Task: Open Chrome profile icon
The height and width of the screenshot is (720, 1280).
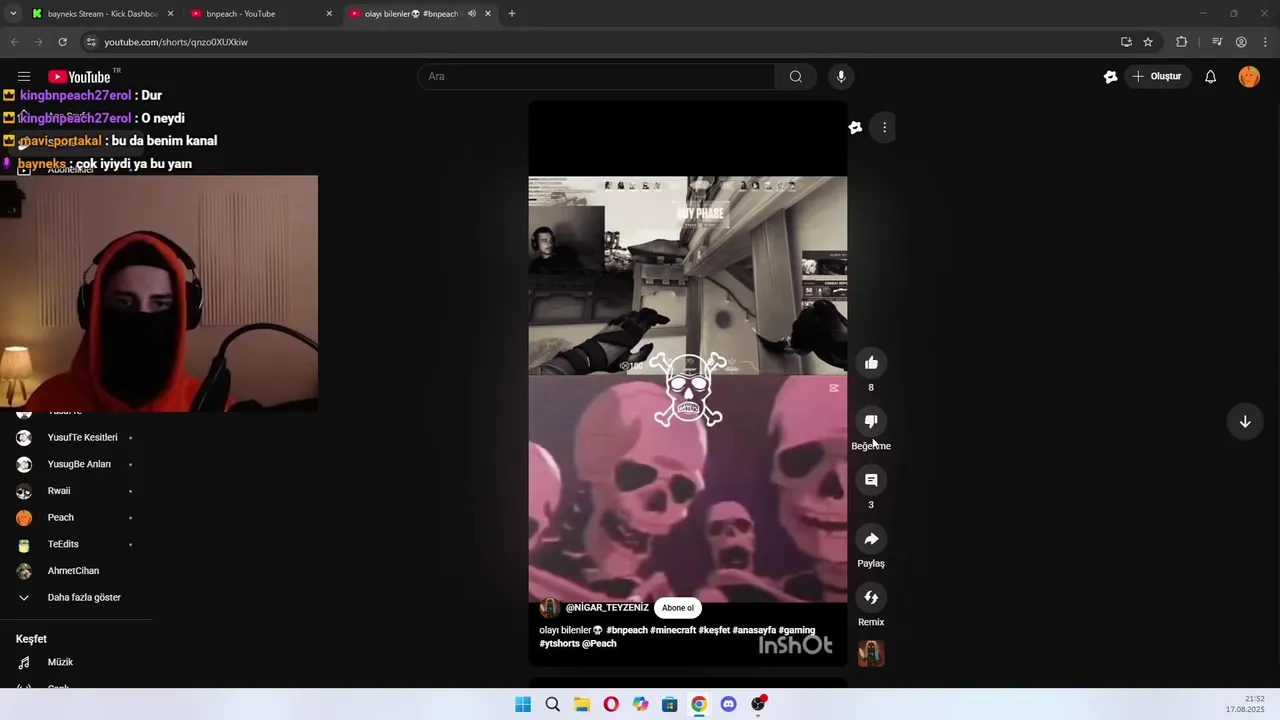Action: pos(1241,42)
